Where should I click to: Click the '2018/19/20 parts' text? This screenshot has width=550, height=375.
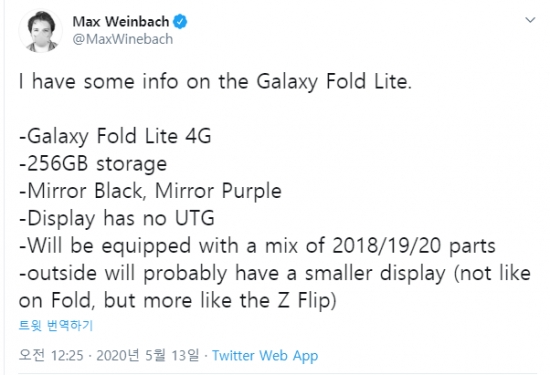point(414,246)
